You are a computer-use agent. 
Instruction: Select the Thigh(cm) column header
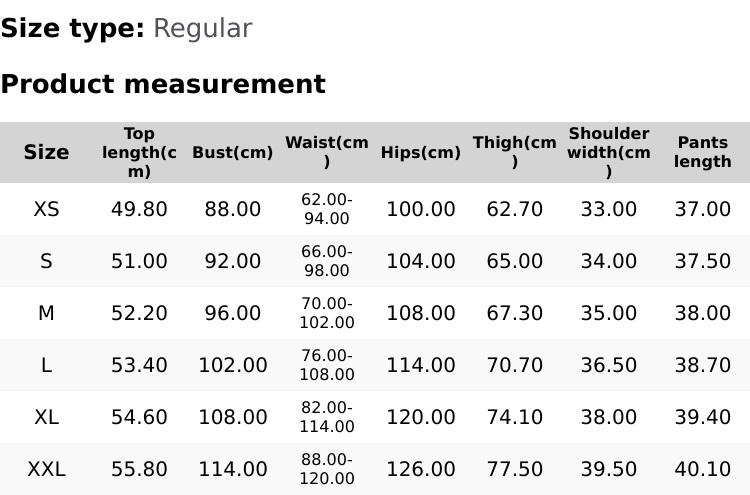(x=515, y=152)
